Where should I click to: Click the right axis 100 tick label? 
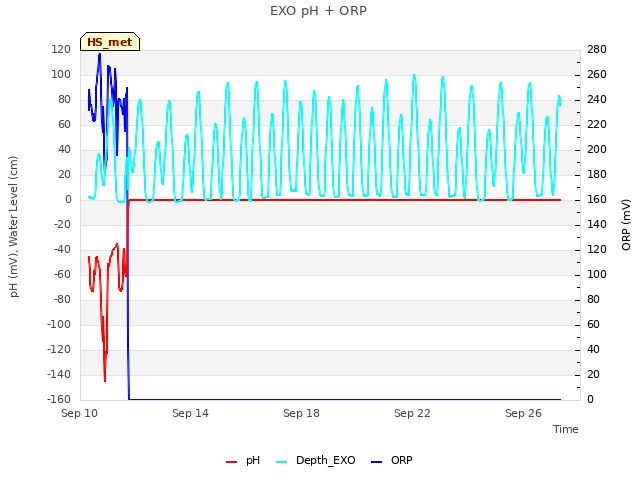[x=597, y=274]
